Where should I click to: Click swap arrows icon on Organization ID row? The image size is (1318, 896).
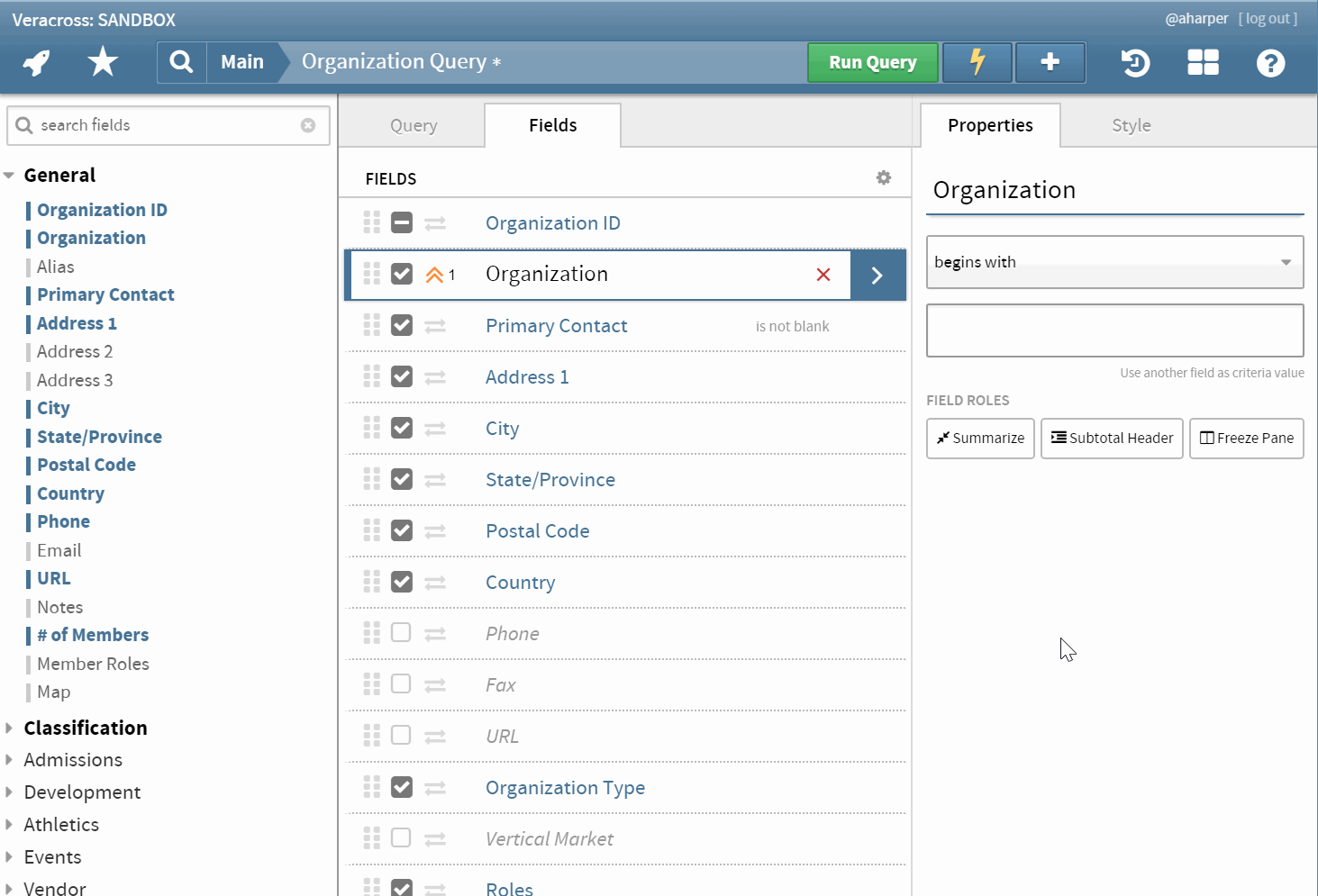pyautogui.click(x=435, y=222)
